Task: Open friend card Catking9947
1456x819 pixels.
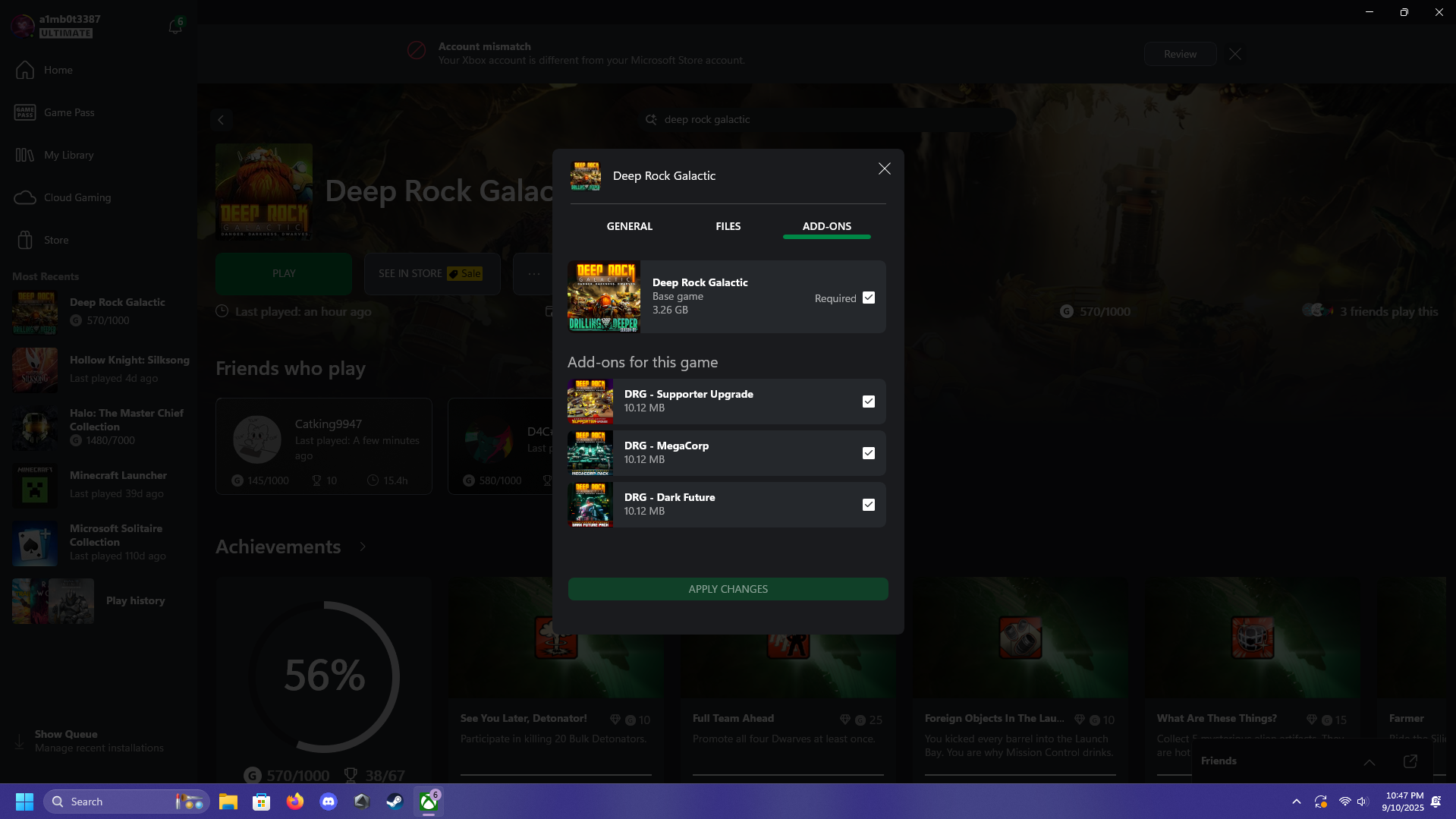Action: point(324,446)
